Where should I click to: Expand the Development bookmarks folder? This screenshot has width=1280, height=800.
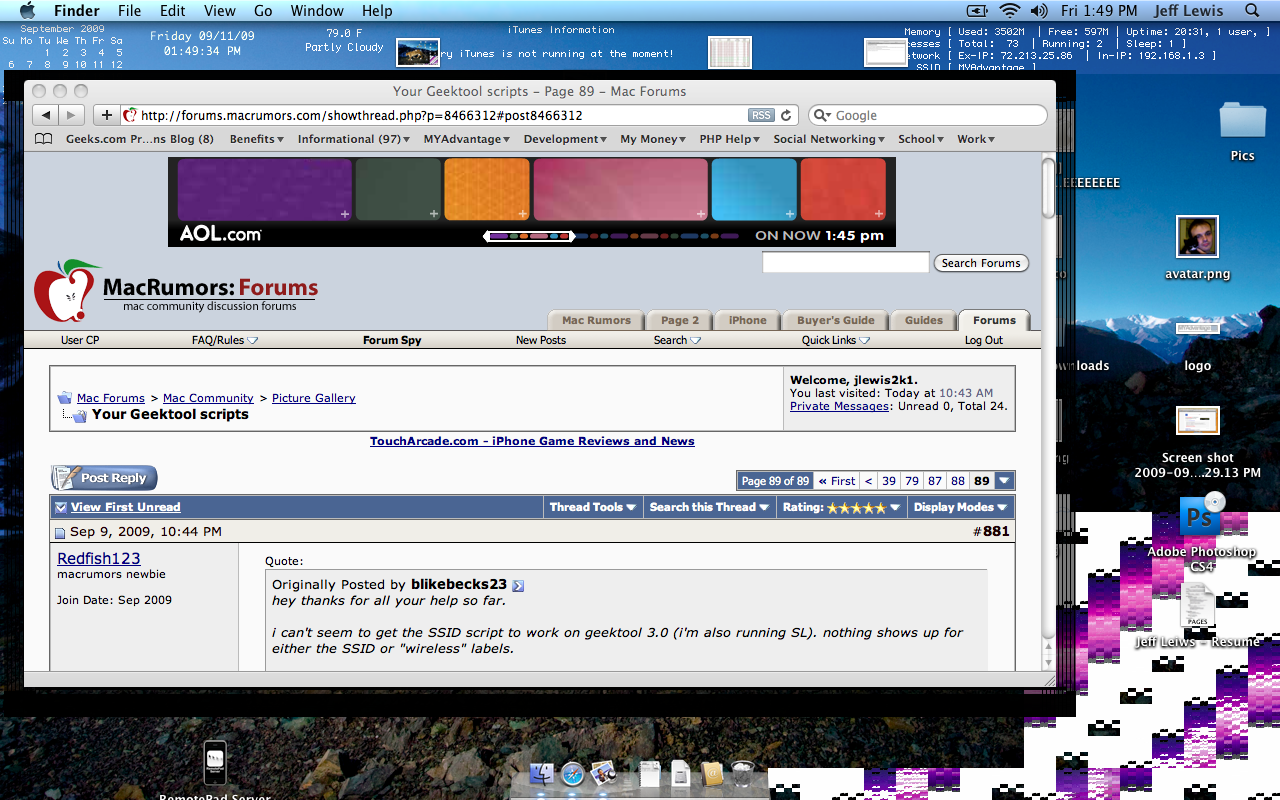[x=565, y=139]
